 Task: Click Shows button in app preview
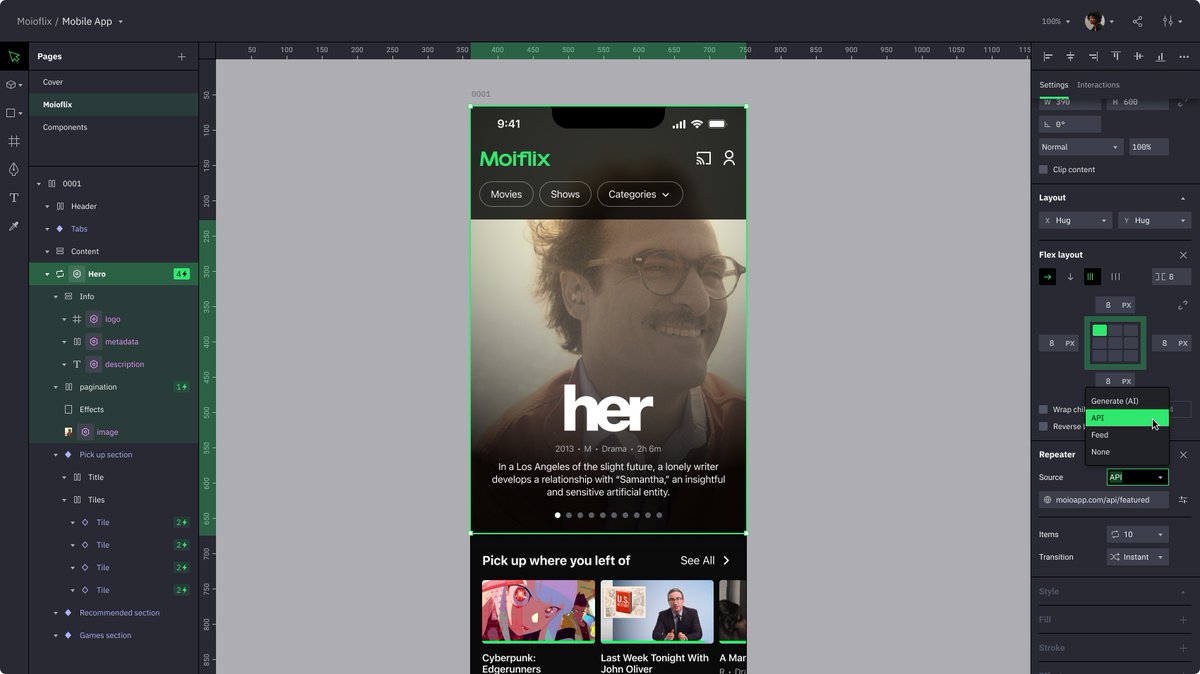565,194
